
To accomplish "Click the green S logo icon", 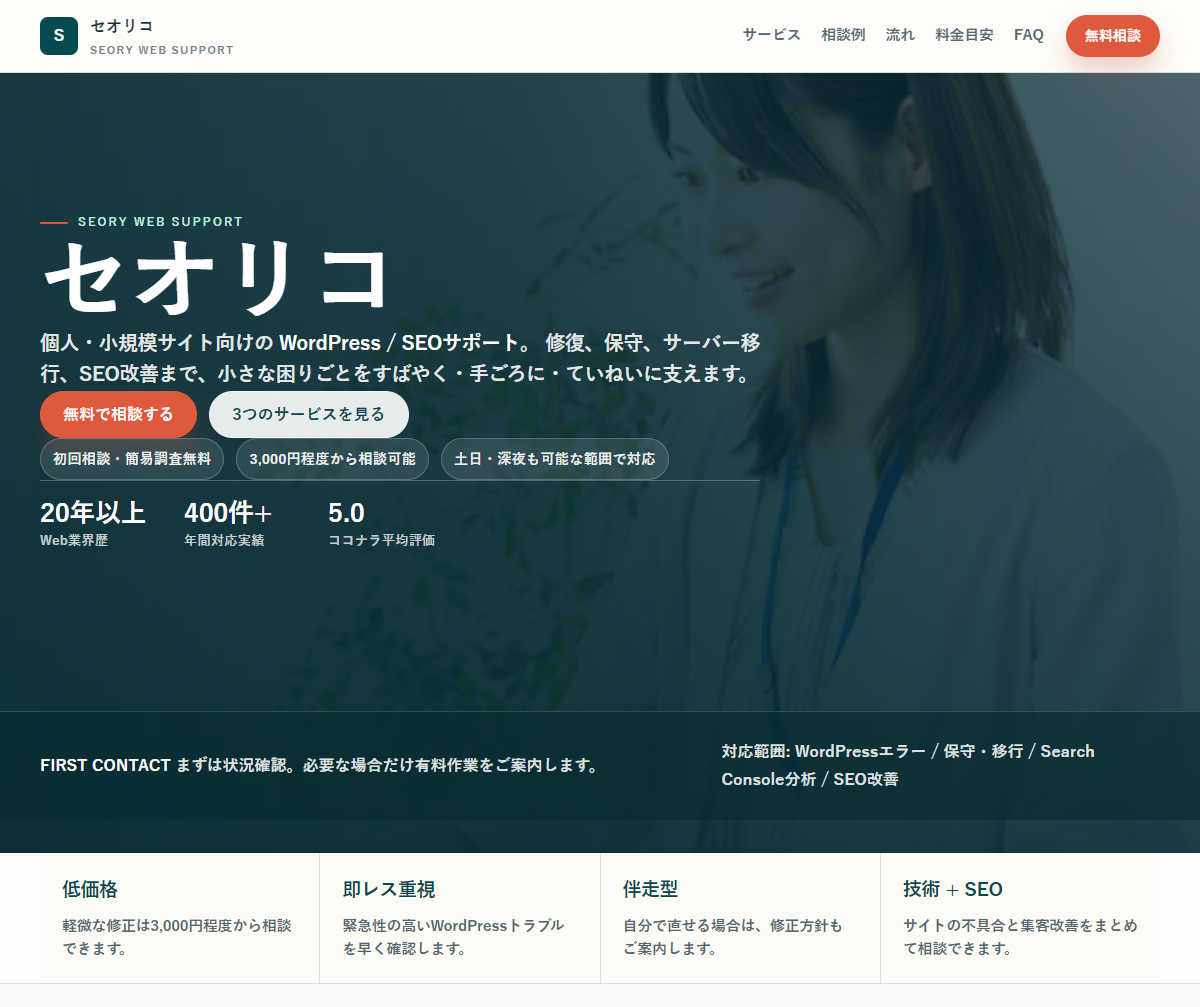I will [59, 36].
